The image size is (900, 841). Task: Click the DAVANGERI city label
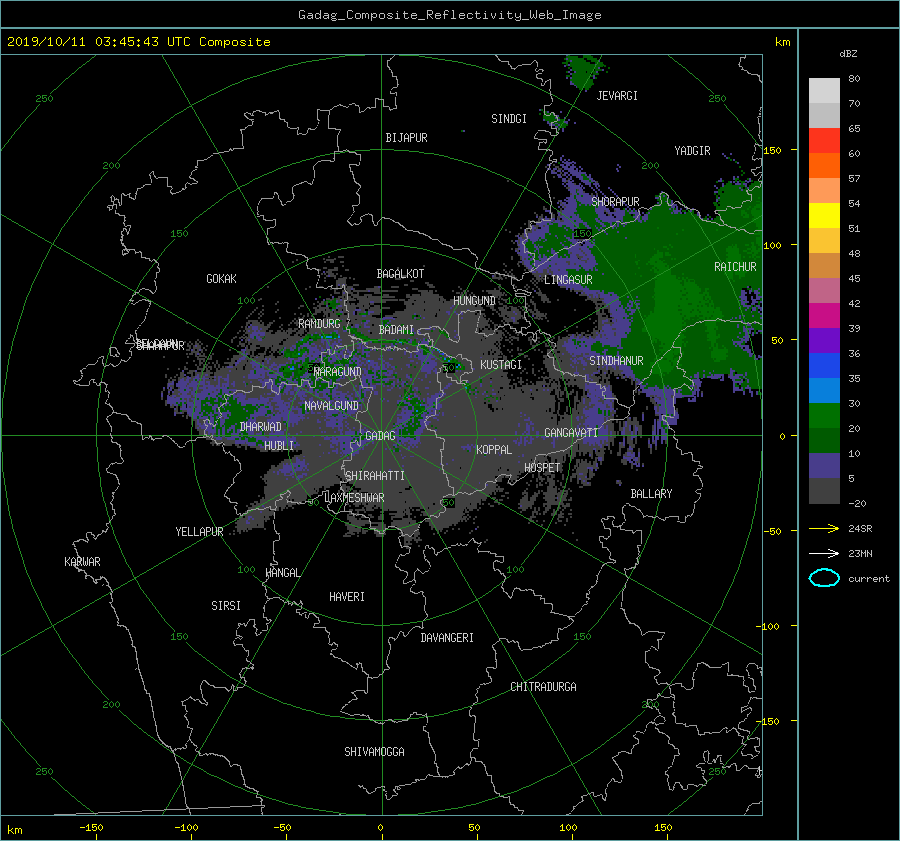(447, 638)
